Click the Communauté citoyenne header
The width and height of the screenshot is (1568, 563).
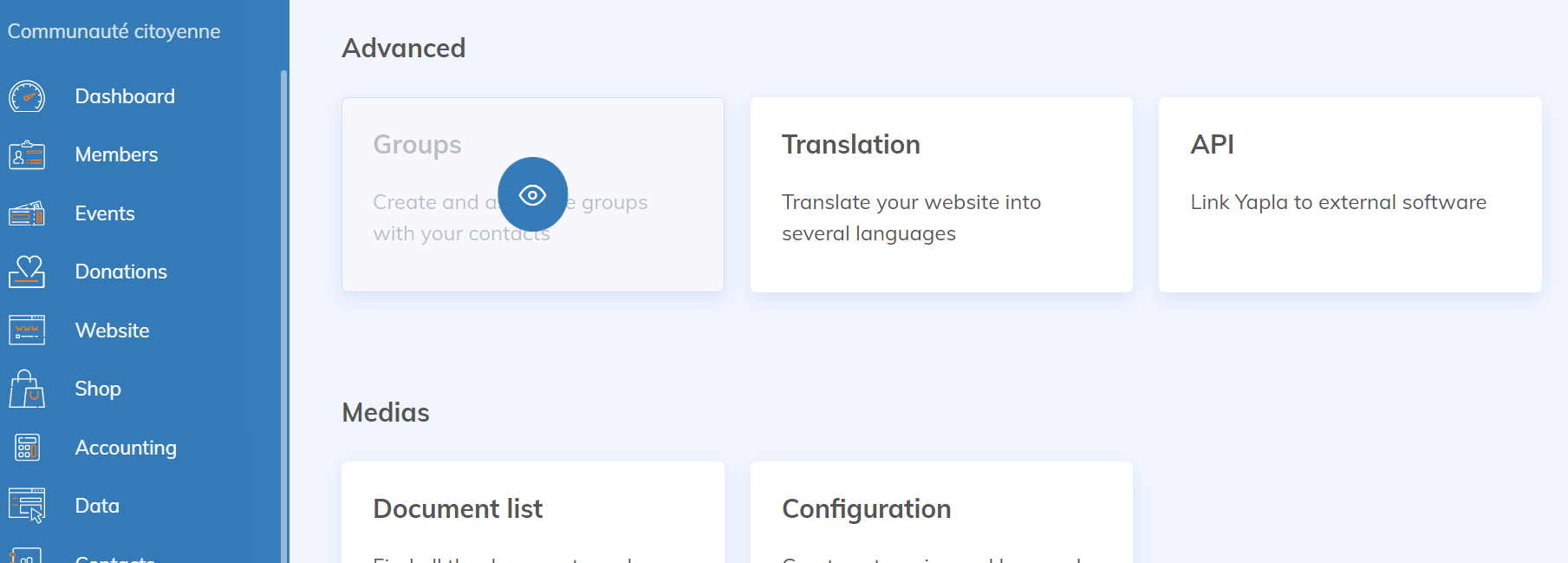[114, 31]
